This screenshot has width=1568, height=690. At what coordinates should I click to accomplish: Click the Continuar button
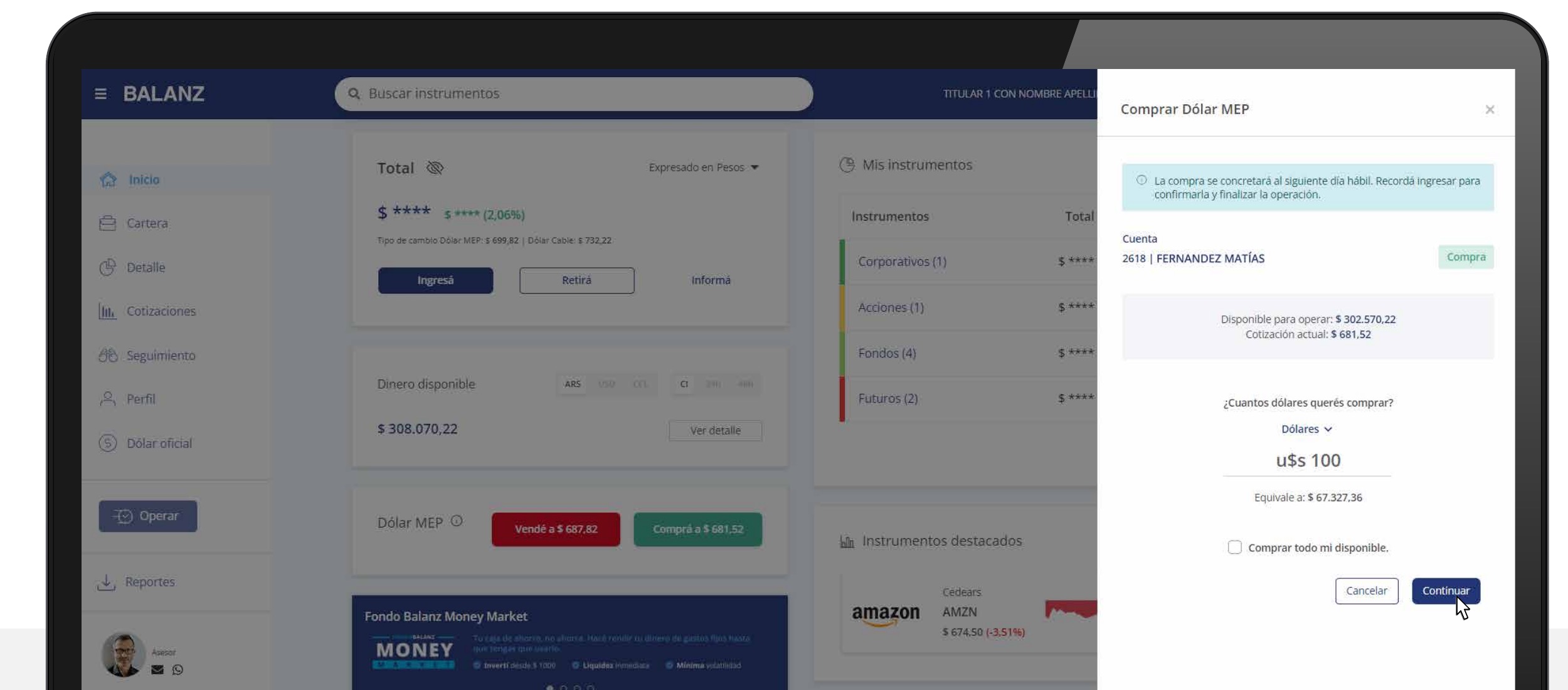(1446, 591)
